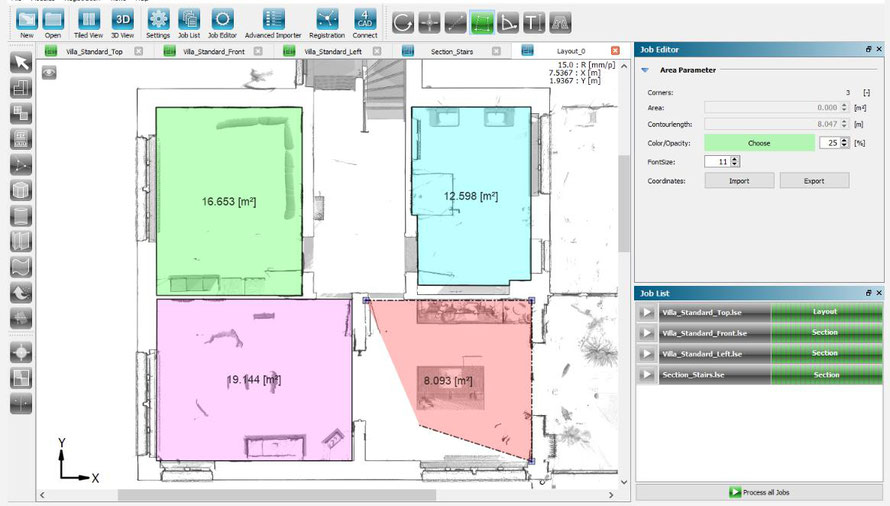
Task: Open the color Choose swatch
Action: (759, 143)
